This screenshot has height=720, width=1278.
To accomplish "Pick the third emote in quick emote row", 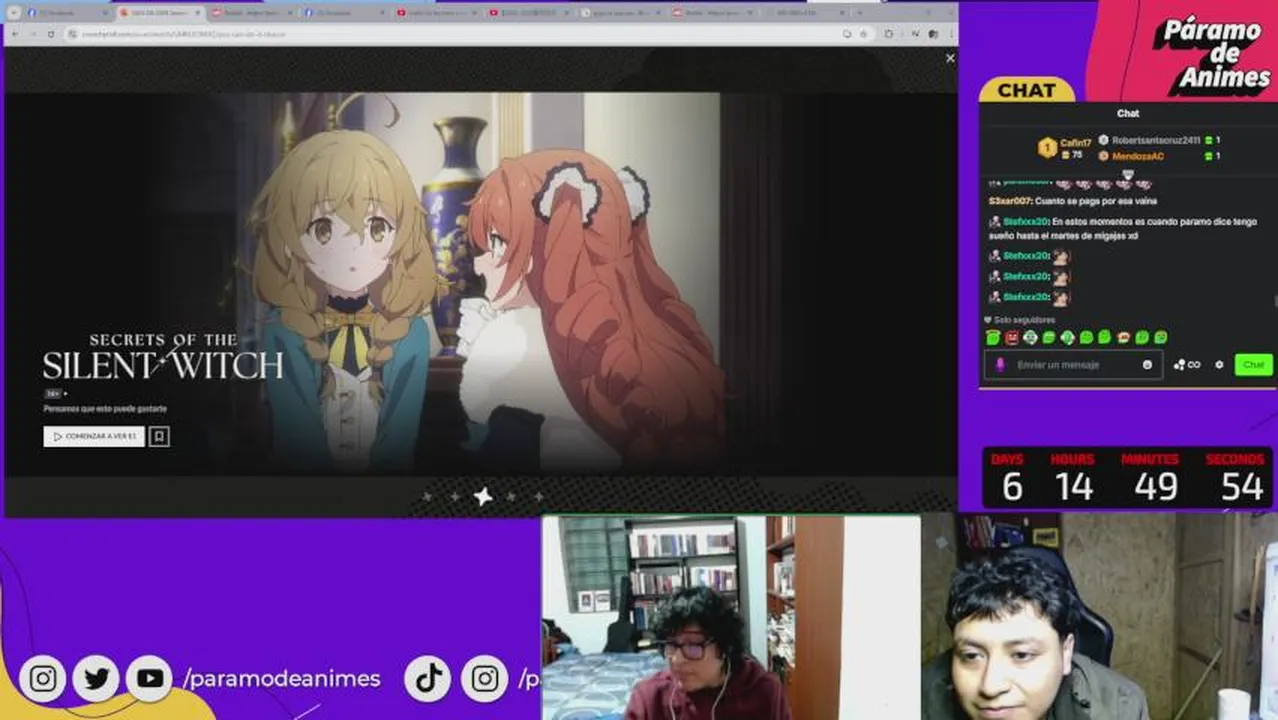I will pos(1030,338).
